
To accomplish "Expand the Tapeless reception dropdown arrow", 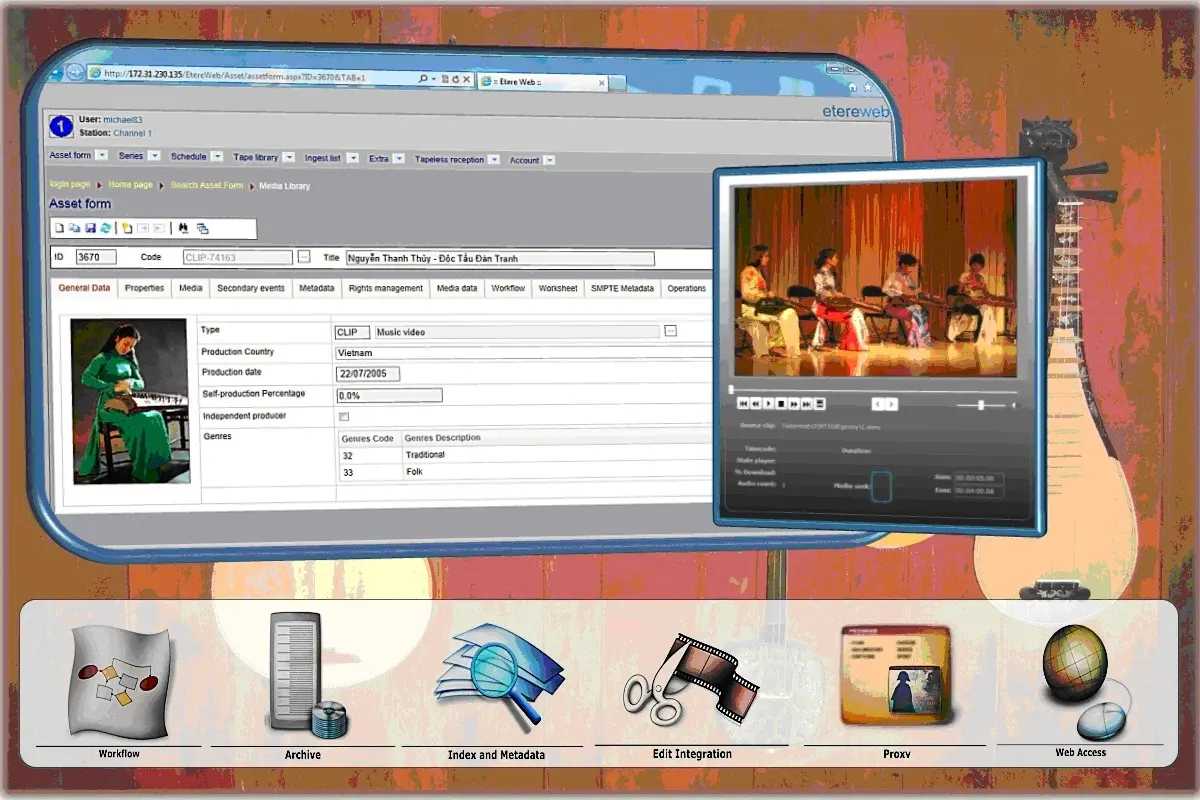I will tap(494, 159).
